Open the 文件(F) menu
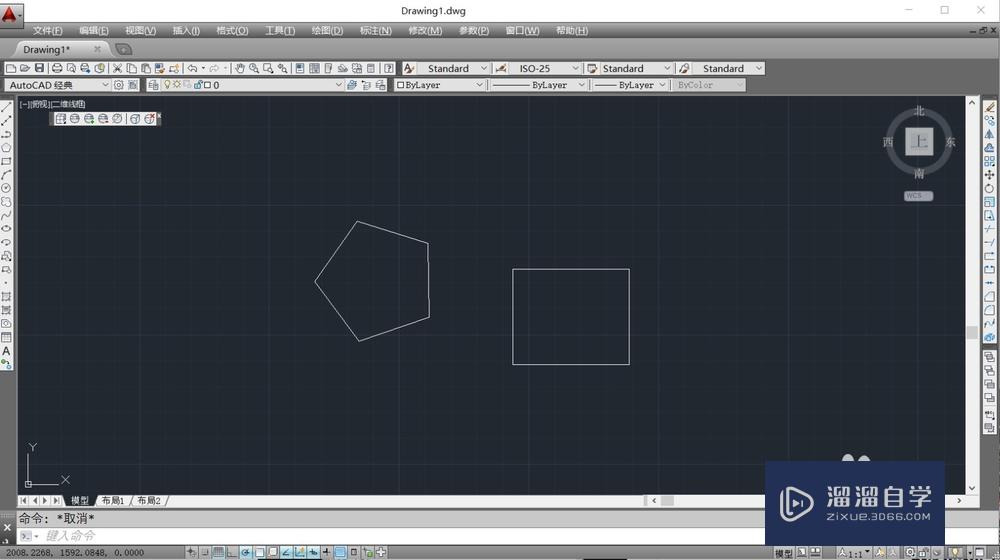Screen dimensions: 1000x560 pyautogui.click(x=48, y=31)
